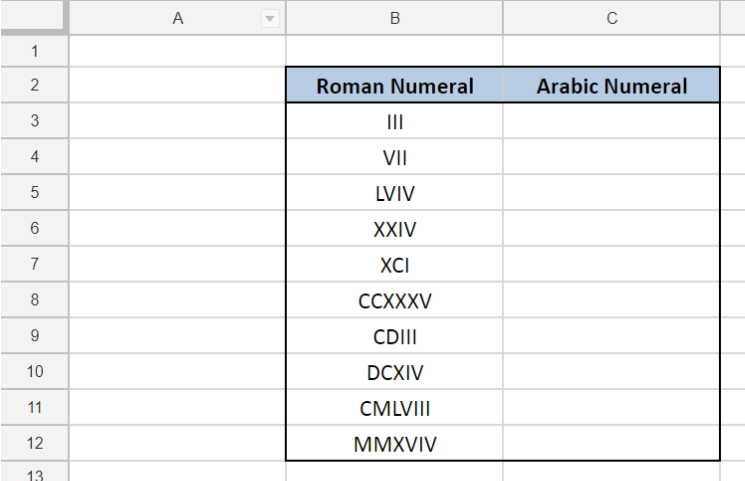Select the cell containing III
745x481 pixels.
pos(394,121)
